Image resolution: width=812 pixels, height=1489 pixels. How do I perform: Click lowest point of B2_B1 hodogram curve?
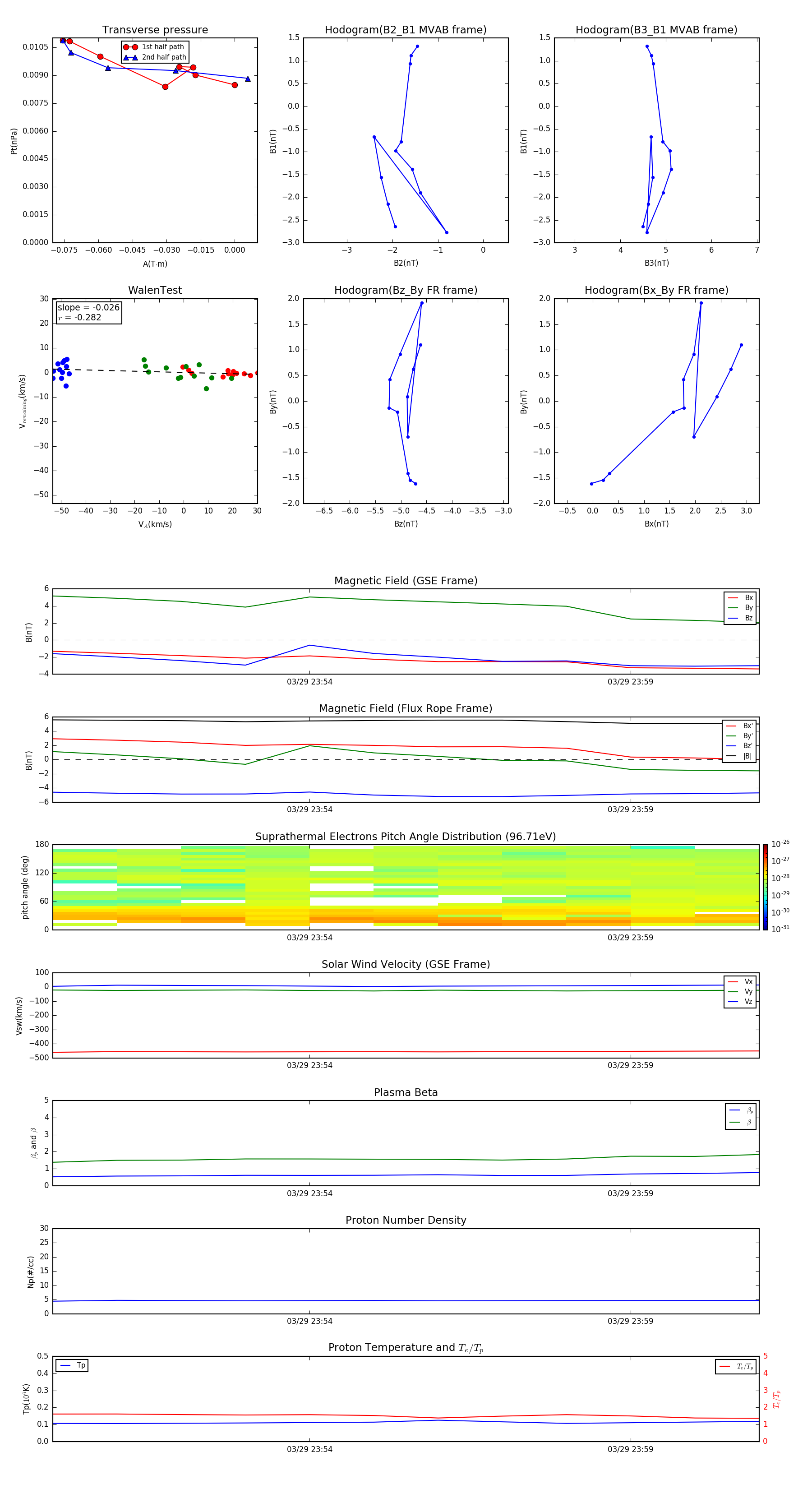(447, 232)
